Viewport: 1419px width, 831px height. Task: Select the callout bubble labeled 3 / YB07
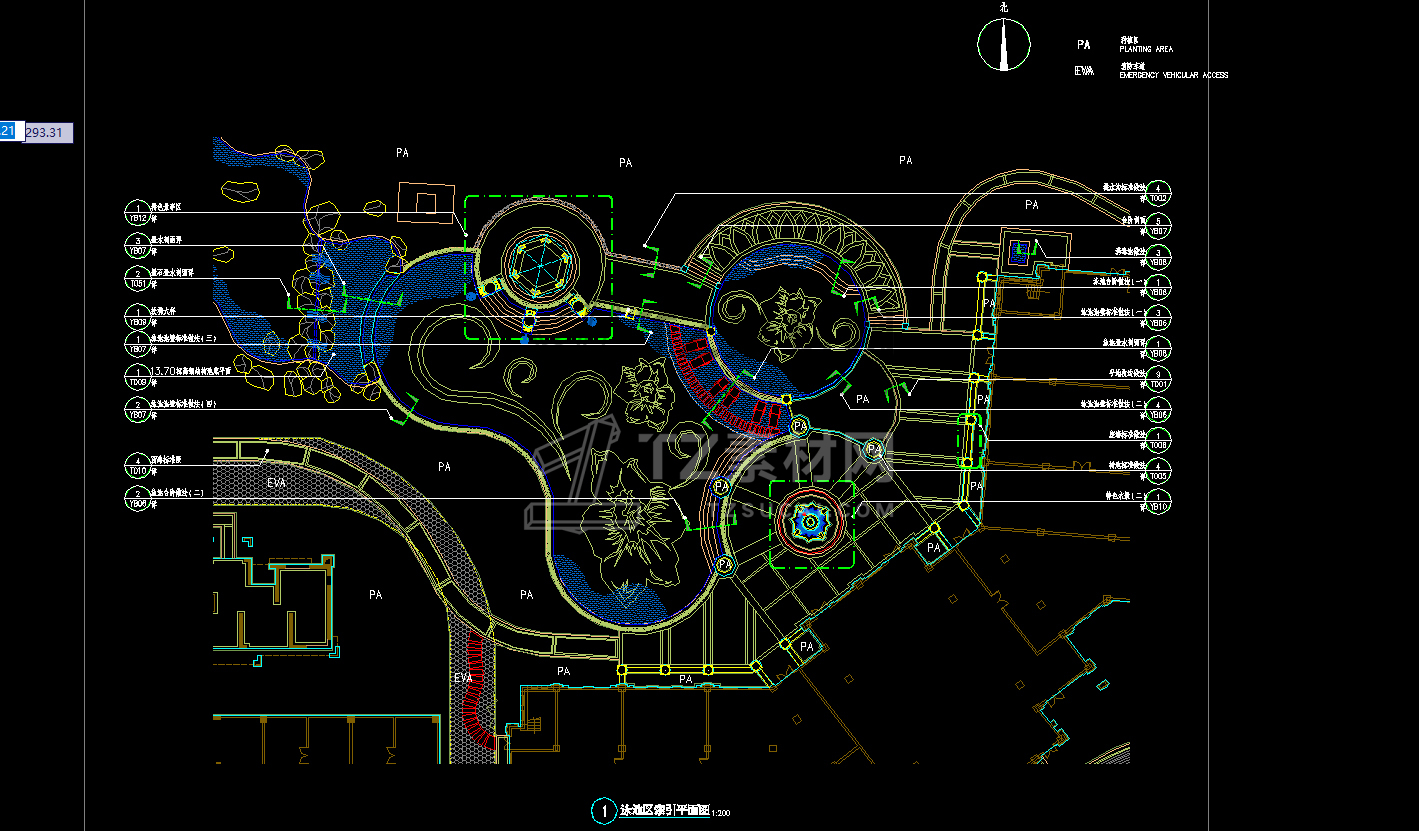tap(137, 246)
